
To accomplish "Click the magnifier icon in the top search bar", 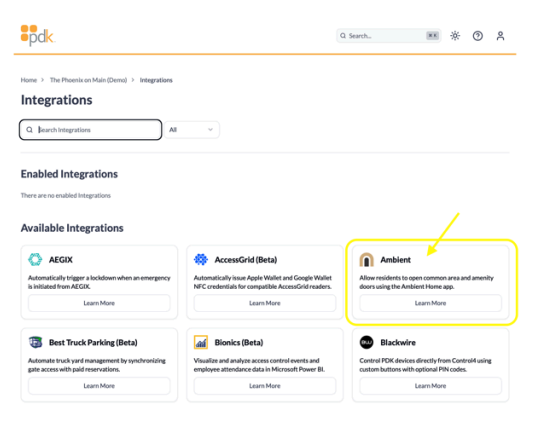I will coord(343,36).
